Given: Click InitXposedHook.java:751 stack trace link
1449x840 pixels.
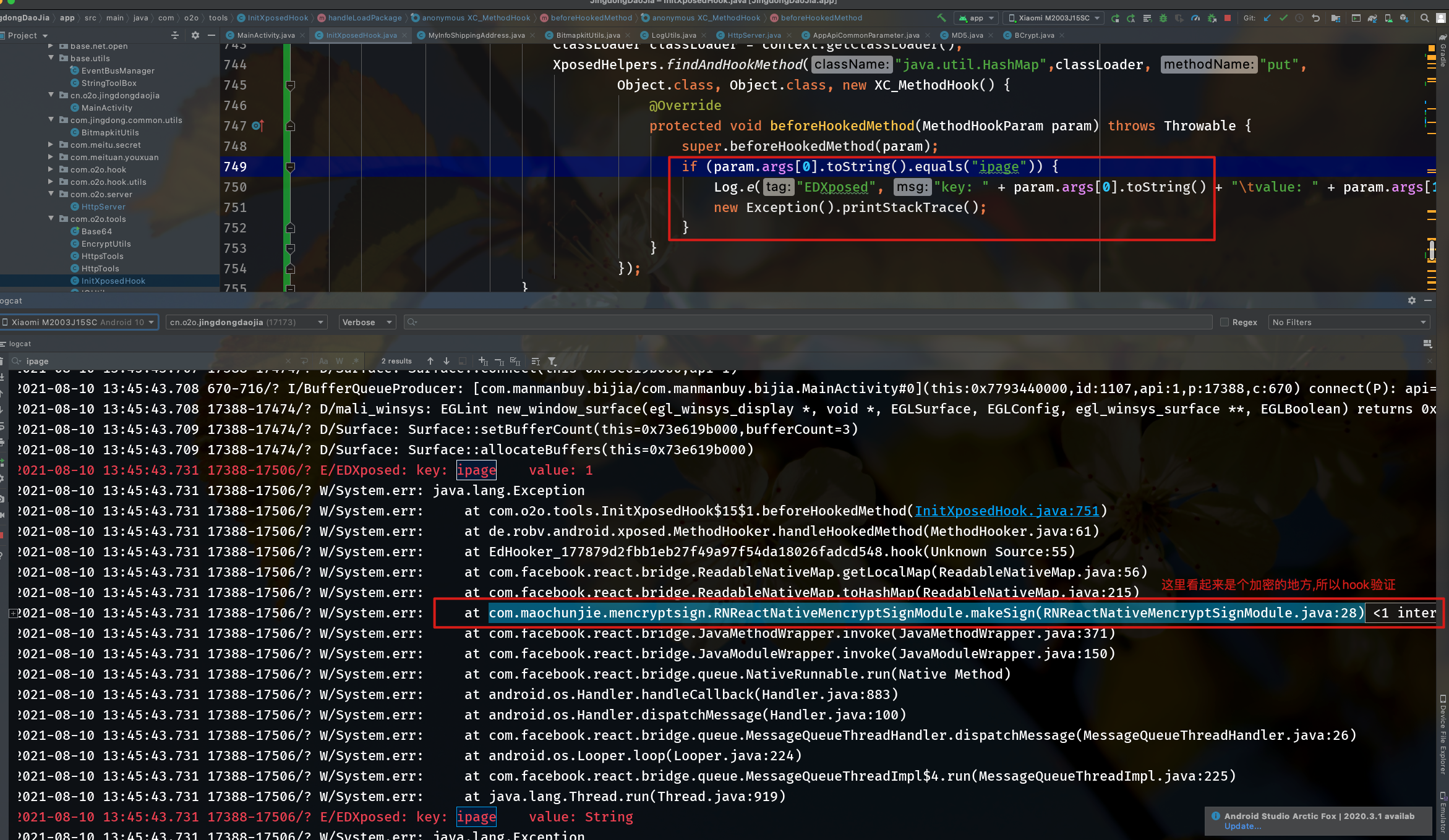Looking at the screenshot, I should pos(1007,511).
